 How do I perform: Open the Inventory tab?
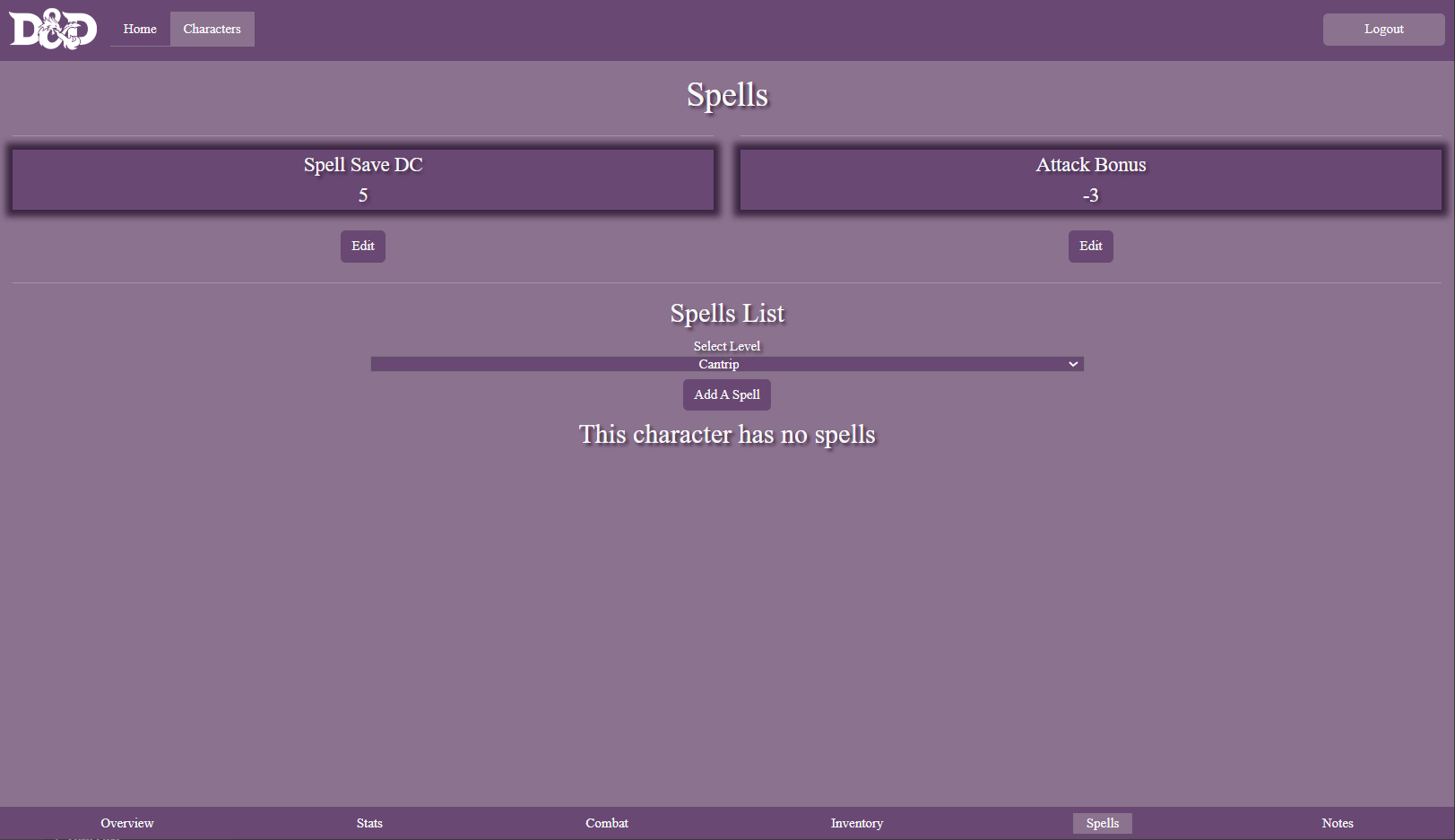856,823
